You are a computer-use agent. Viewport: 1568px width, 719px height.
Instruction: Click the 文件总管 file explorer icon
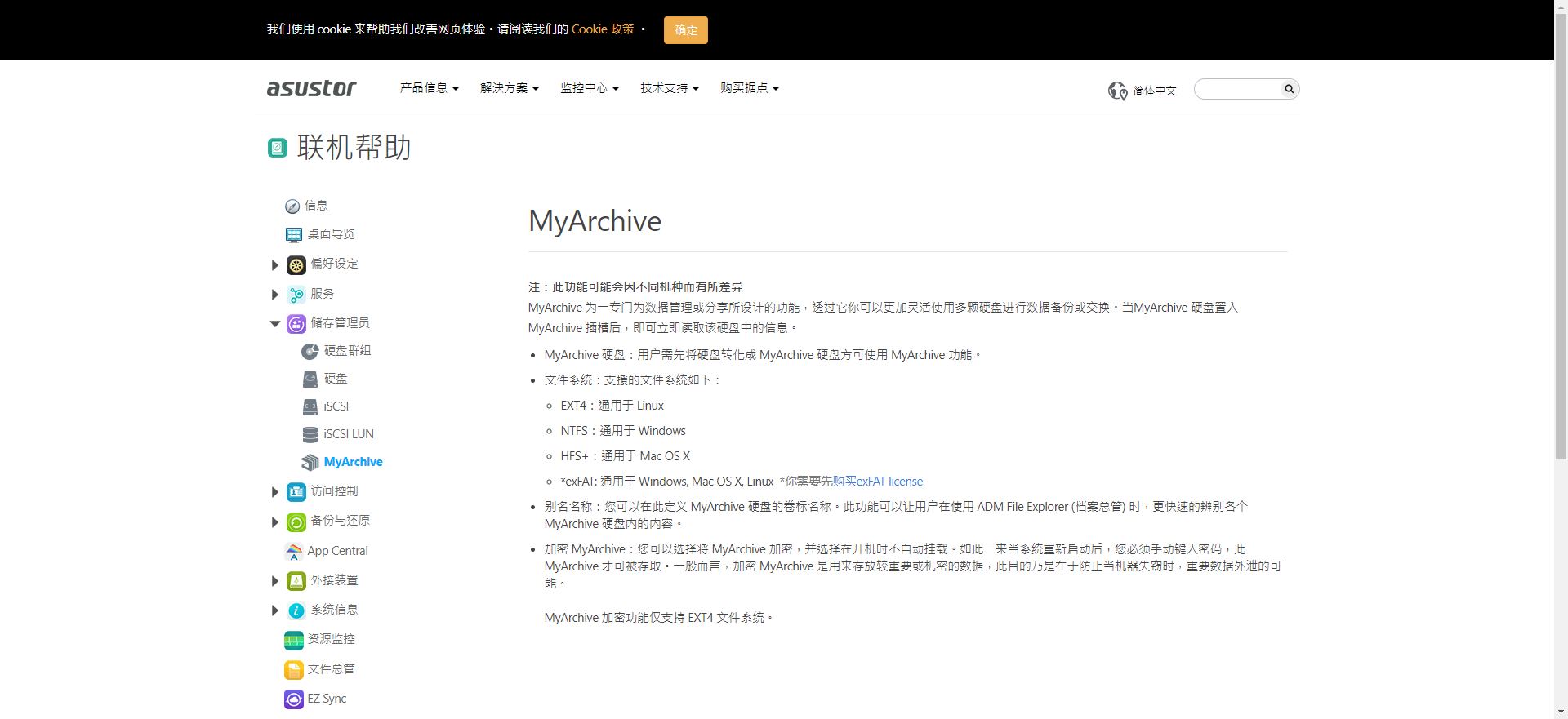click(x=294, y=670)
